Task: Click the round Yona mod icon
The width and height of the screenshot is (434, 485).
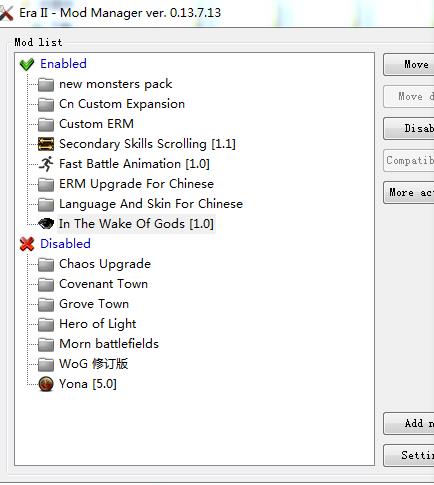Action: tap(46, 384)
